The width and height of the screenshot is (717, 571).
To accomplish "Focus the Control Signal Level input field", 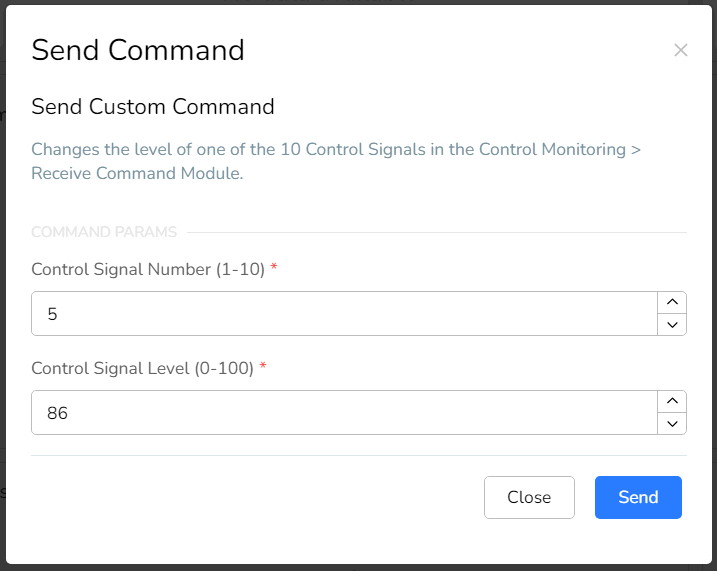I will click(x=344, y=412).
